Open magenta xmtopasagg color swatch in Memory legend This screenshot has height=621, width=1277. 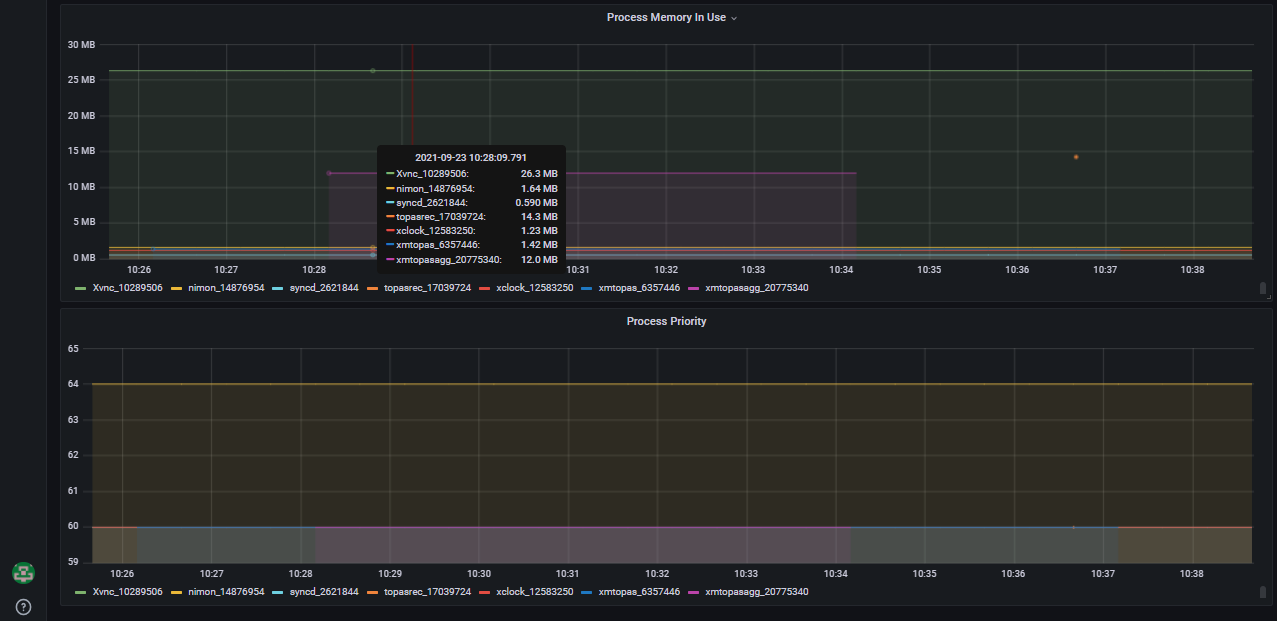click(x=693, y=288)
